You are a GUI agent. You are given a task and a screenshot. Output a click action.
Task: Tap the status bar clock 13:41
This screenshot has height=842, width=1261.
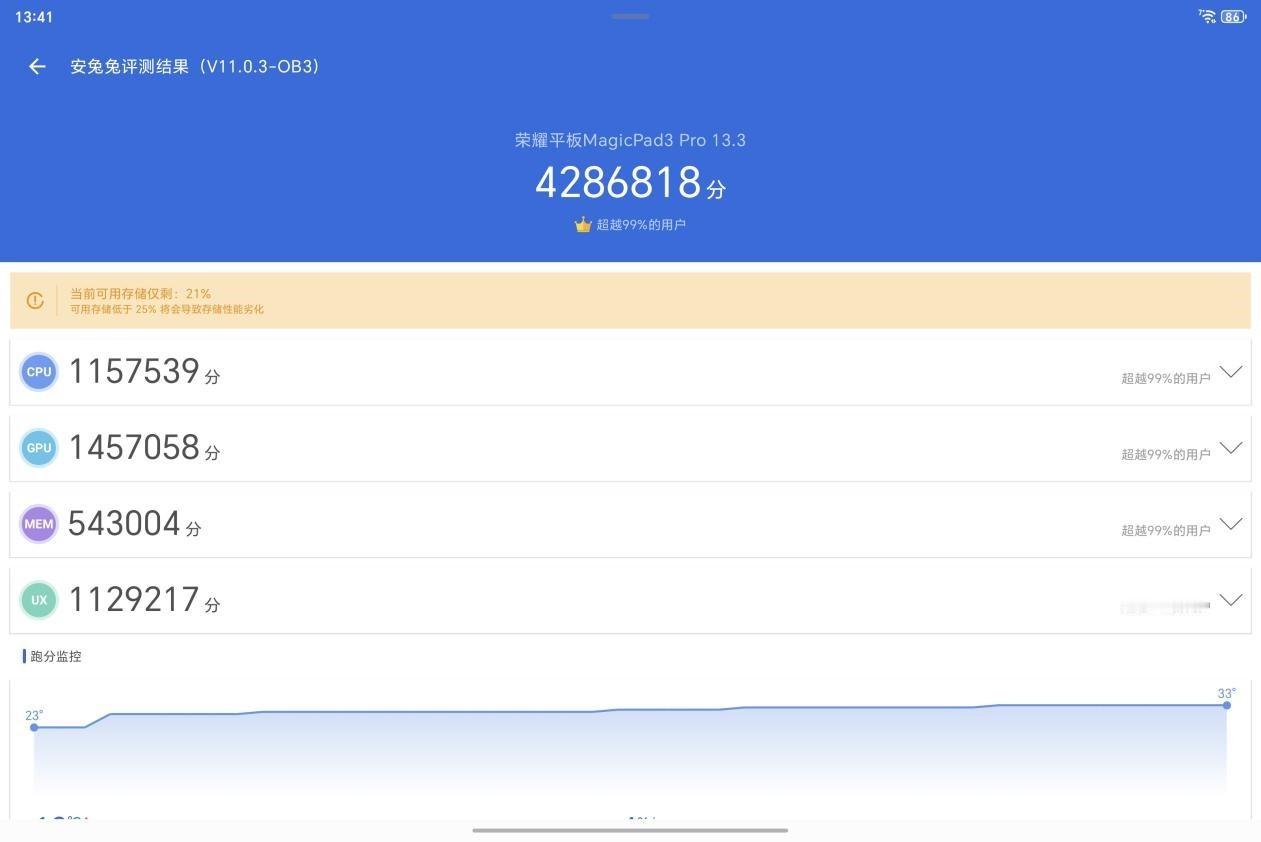pyautogui.click(x=34, y=17)
